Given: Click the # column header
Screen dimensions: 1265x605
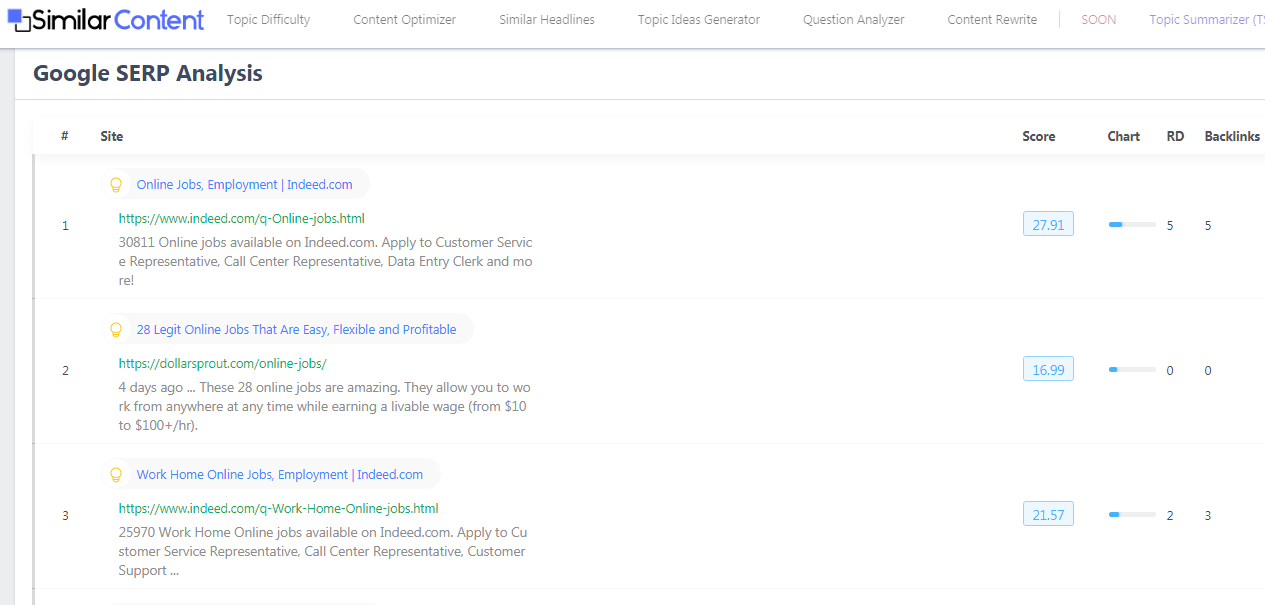Looking at the screenshot, I should 65,136.
